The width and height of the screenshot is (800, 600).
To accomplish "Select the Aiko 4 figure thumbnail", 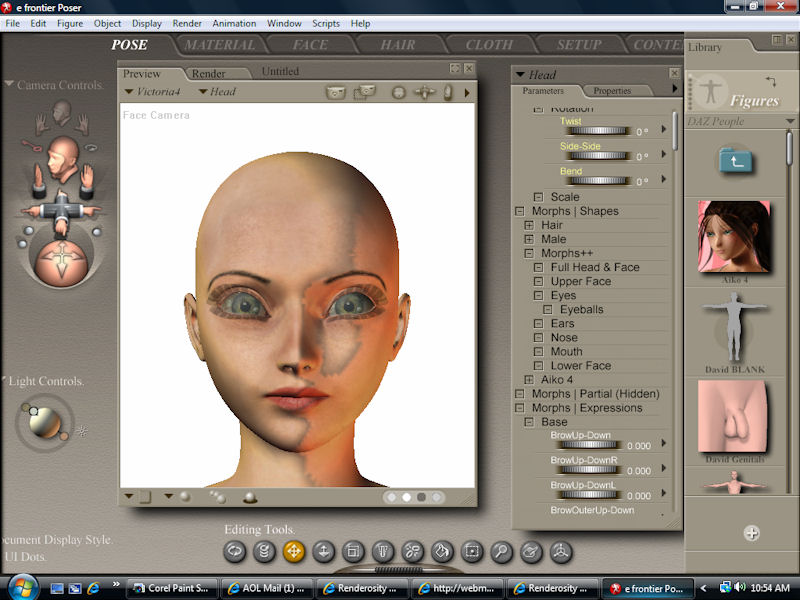I will click(x=733, y=238).
